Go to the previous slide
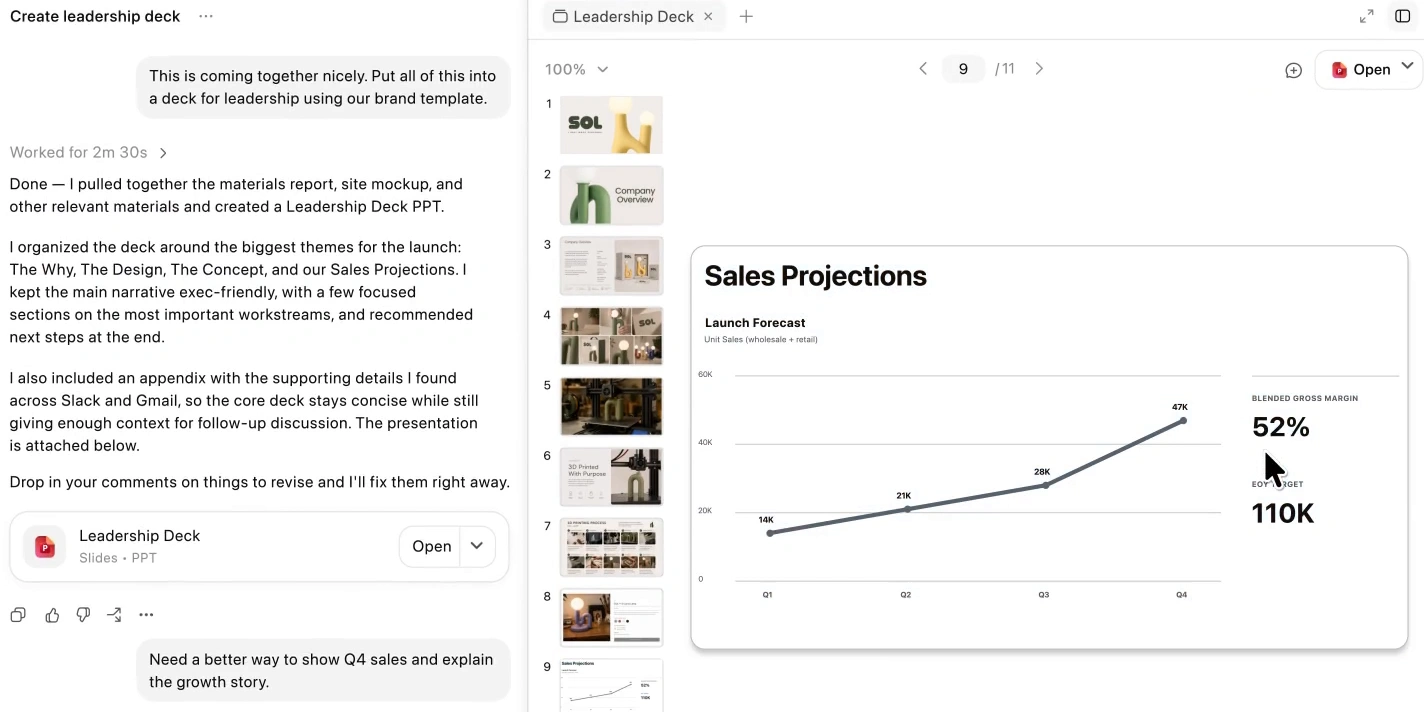The height and width of the screenshot is (712, 1424). (x=923, y=69)
